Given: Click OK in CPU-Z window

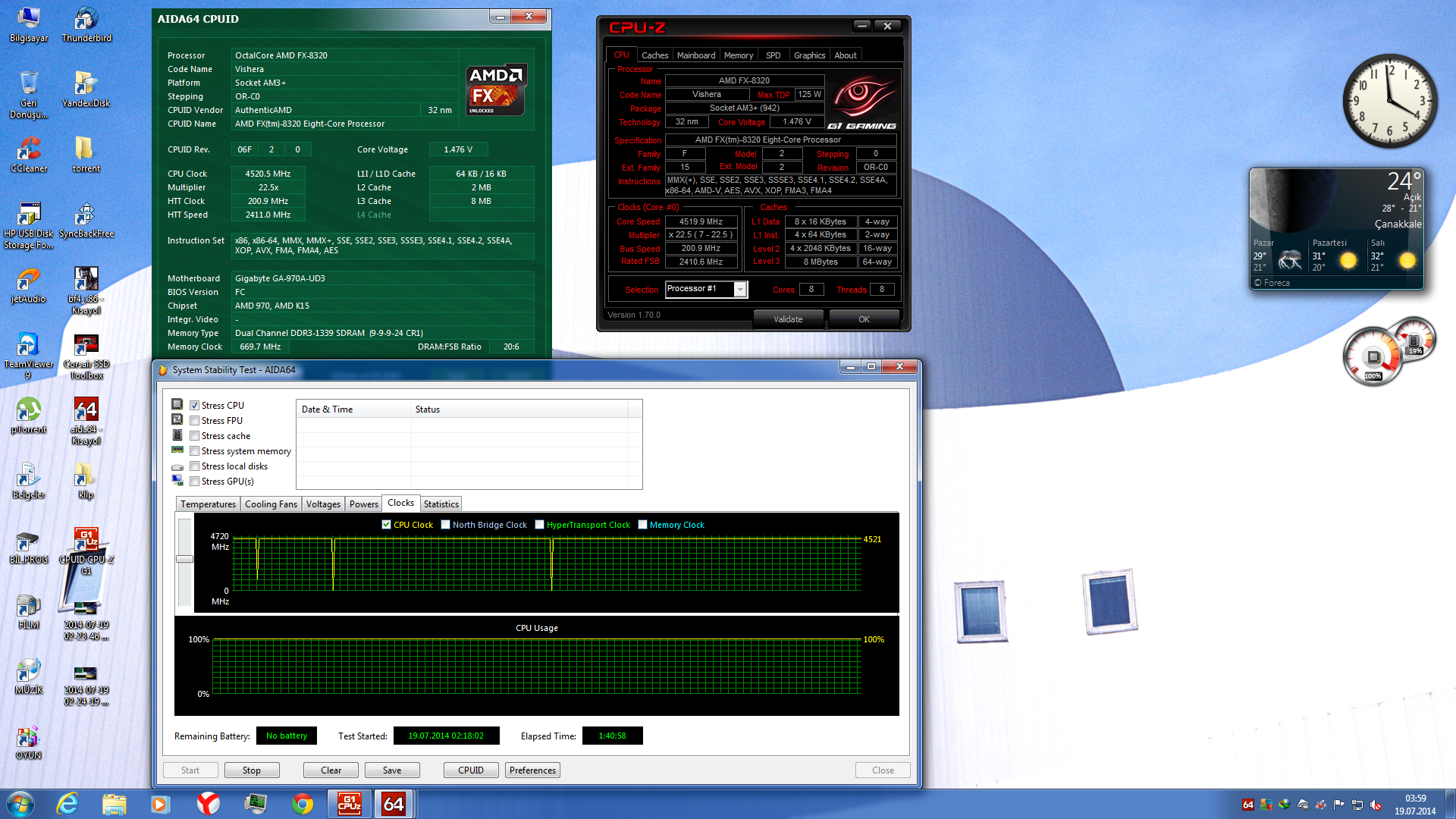Looking at the screenshot, I should point(864,319).
